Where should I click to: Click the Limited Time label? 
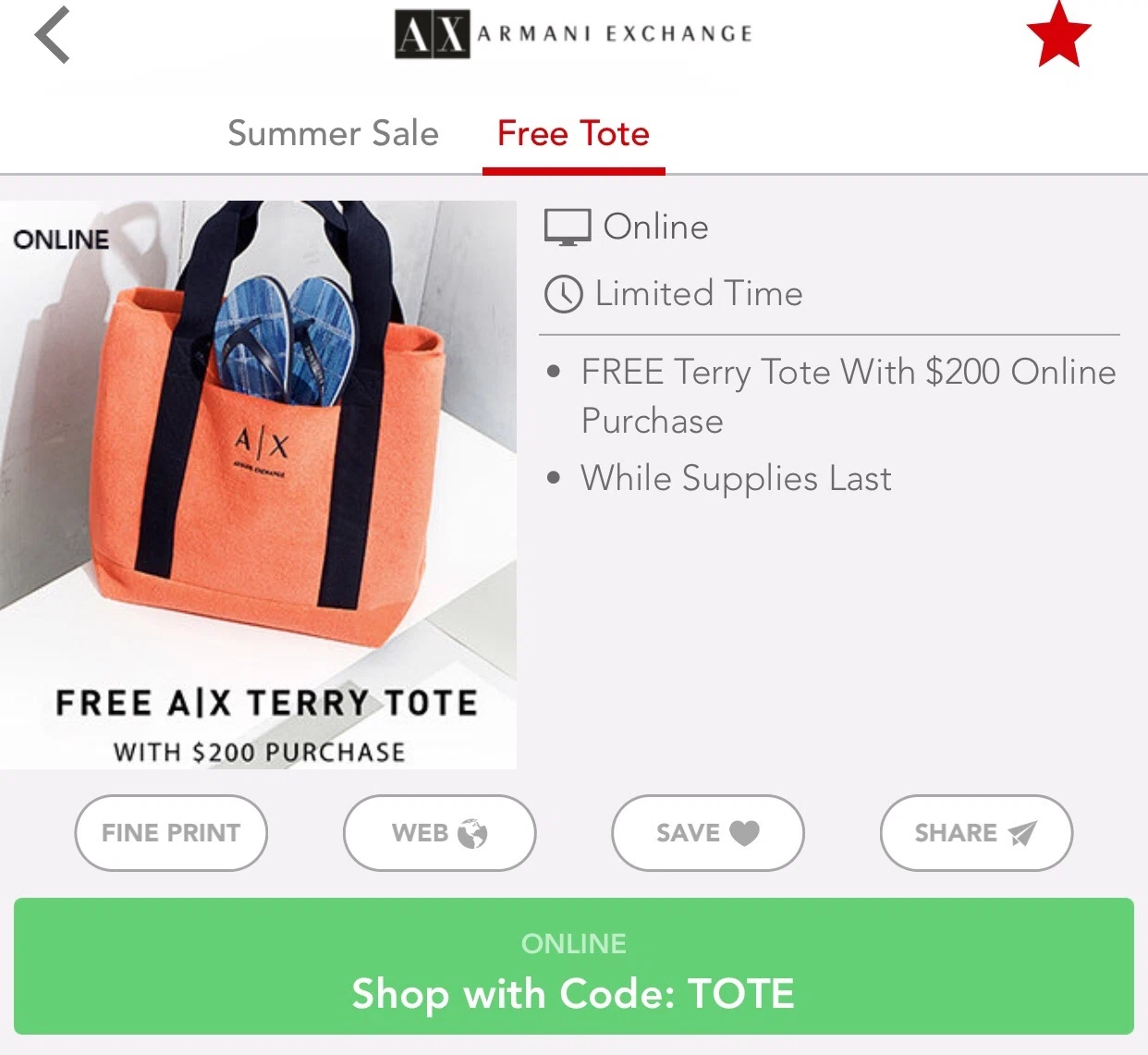[x=699, y=294]
